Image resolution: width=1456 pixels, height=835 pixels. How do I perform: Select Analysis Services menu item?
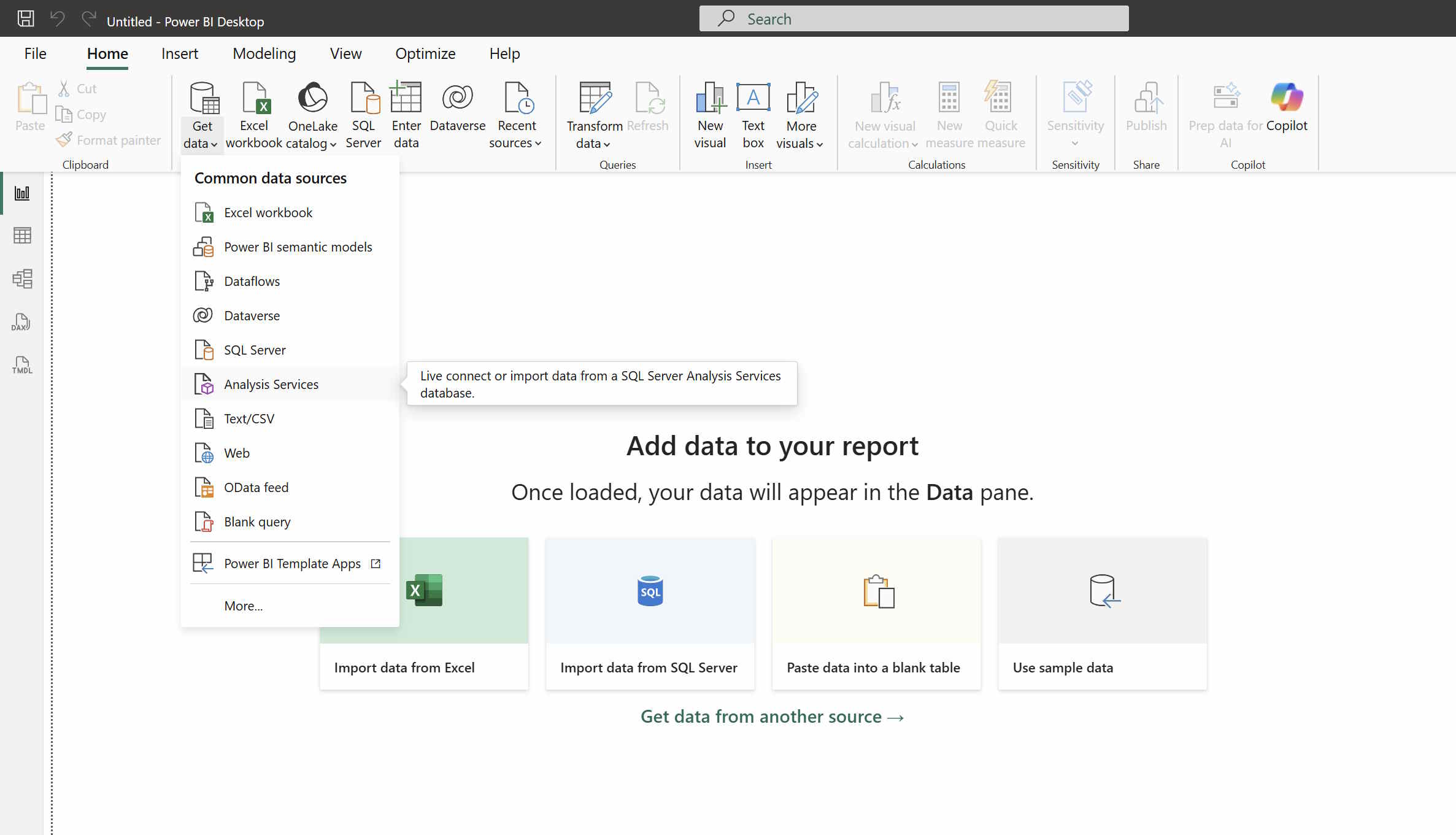[x=290, y=385]
